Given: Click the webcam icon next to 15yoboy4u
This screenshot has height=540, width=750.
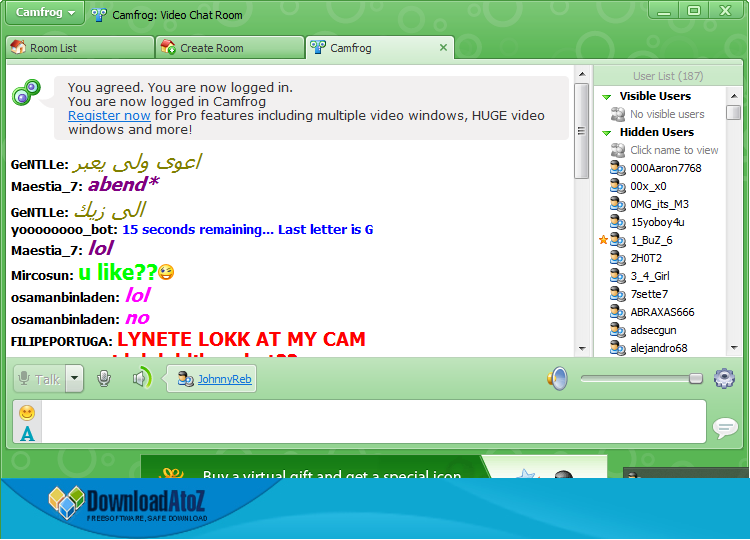Looking at the screenshot, I should 618,222.
